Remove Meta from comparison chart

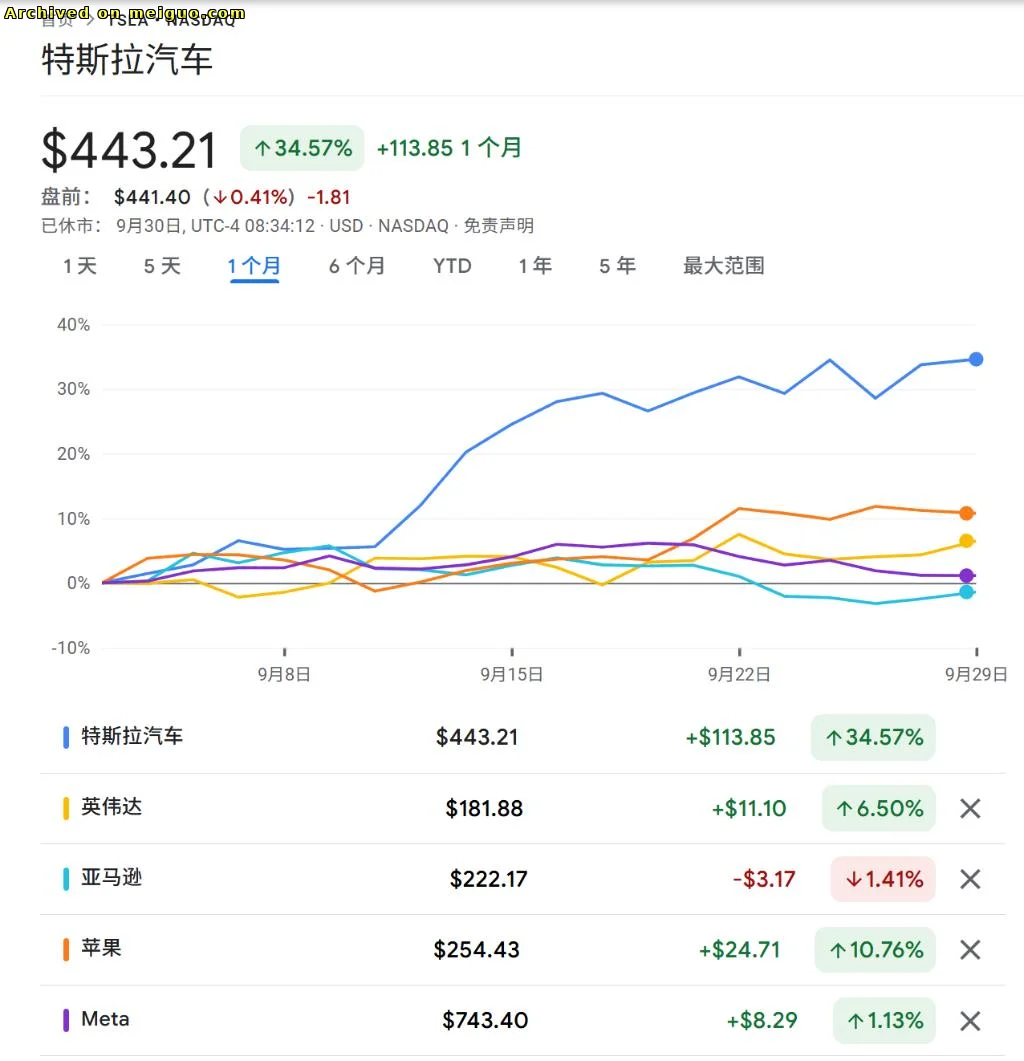[x=969, y=1021]
